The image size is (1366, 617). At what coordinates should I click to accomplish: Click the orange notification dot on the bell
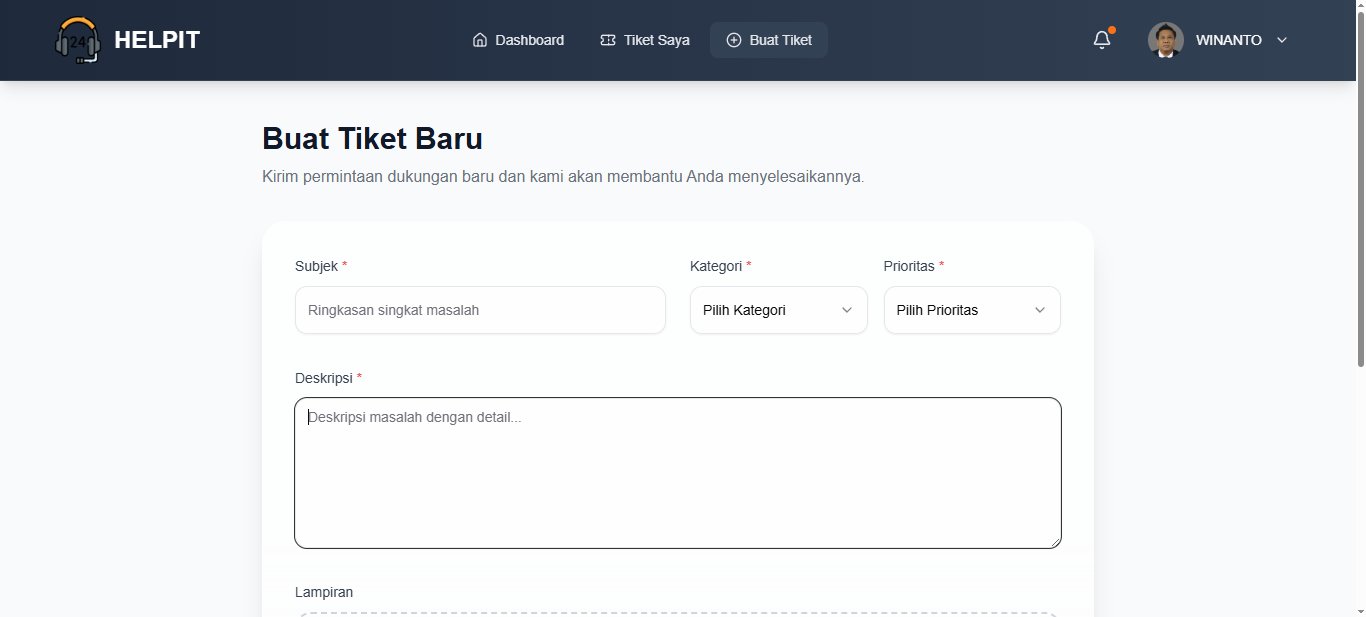(1110, 30)
